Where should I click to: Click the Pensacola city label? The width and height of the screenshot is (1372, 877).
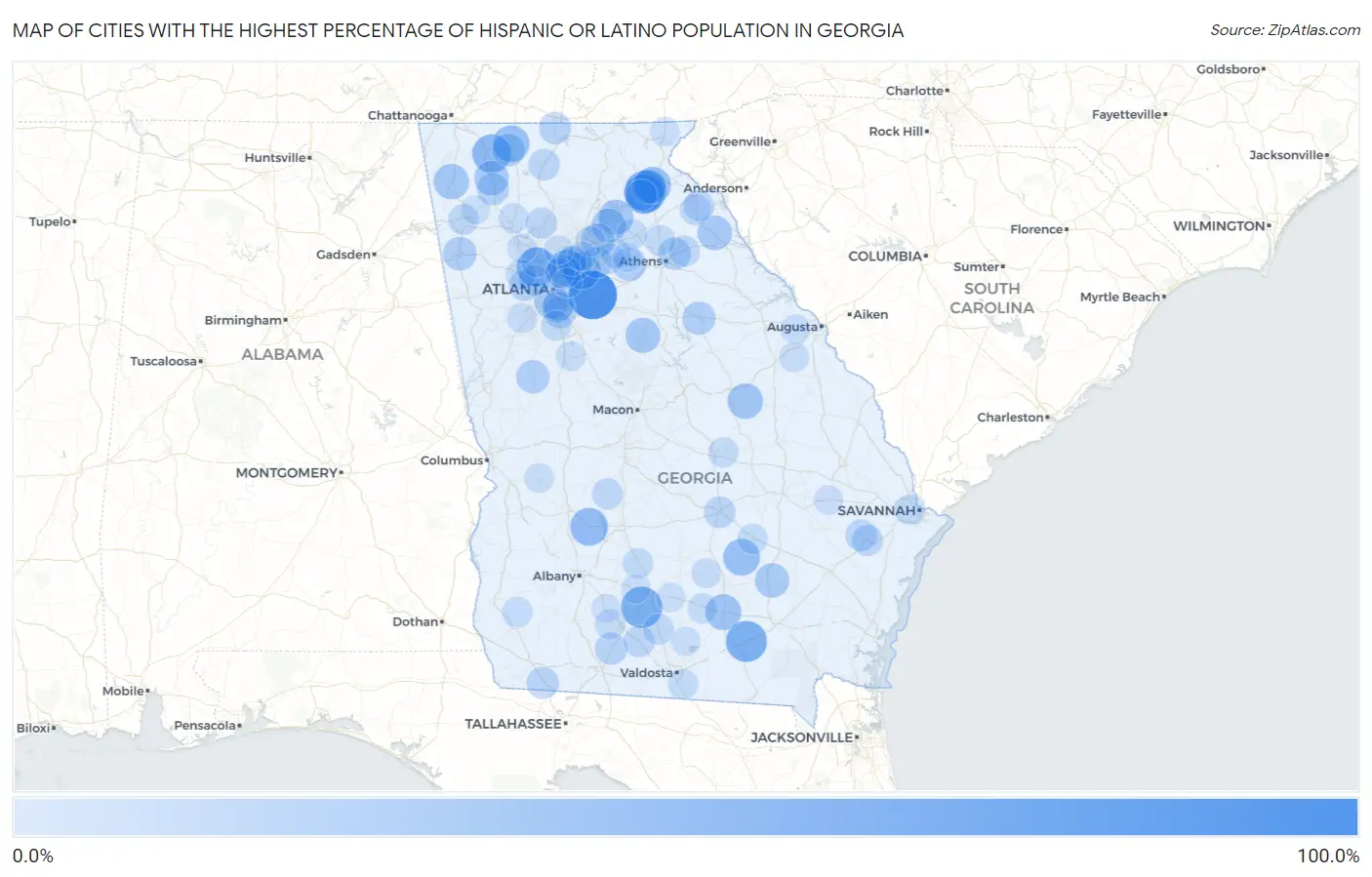click(x=205, y=725)
